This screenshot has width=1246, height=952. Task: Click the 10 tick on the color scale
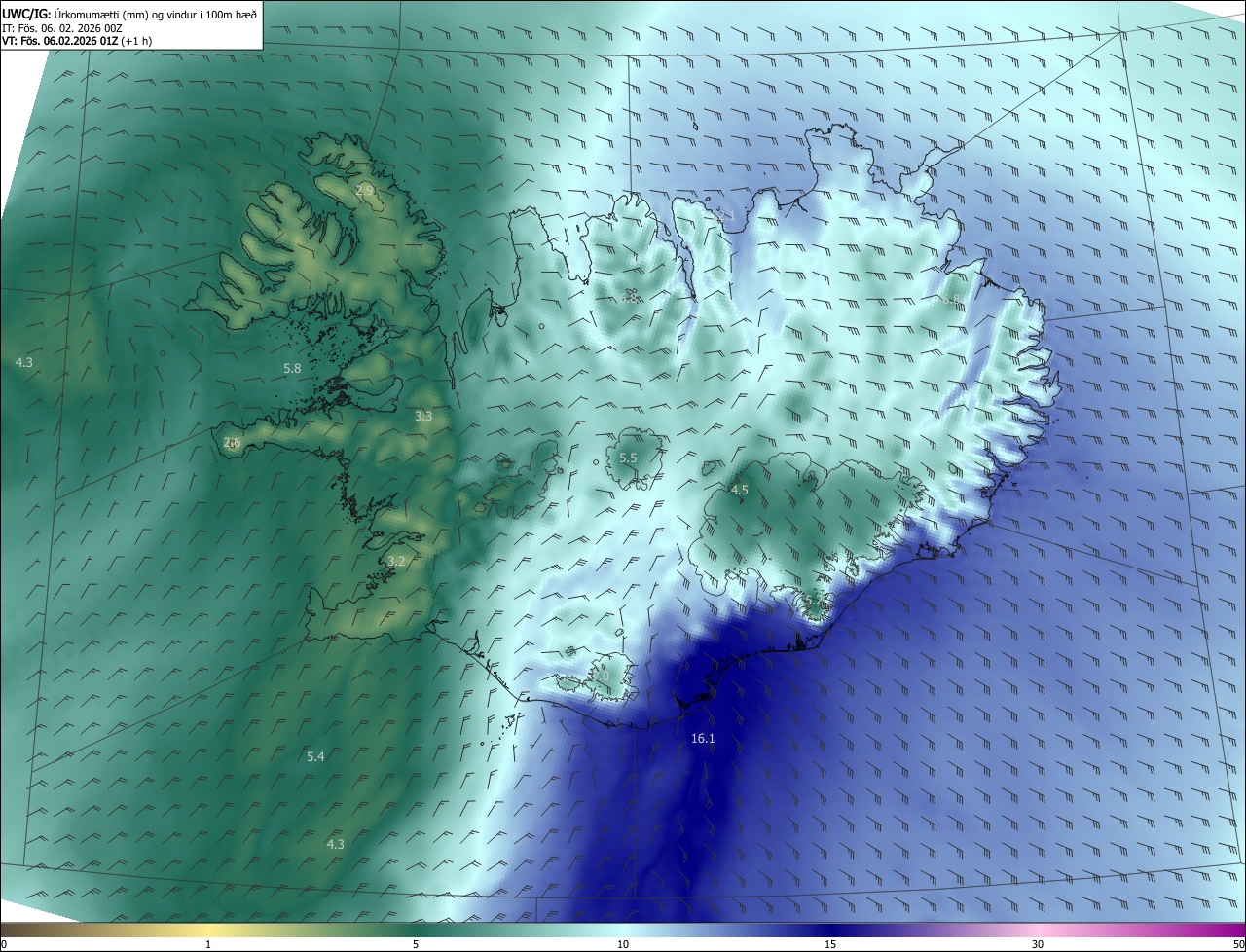click(x=623, y=944)
